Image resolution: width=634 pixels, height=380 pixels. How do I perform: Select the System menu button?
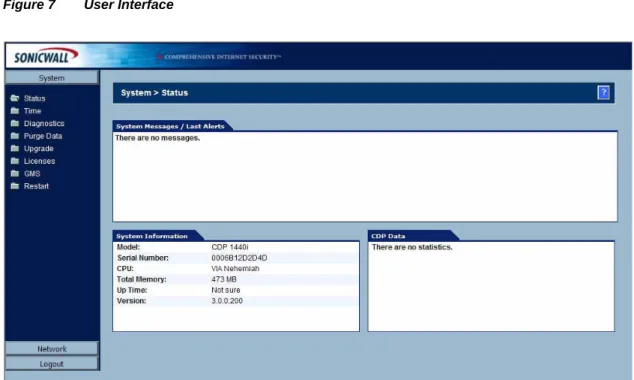(x=52, y=78)
